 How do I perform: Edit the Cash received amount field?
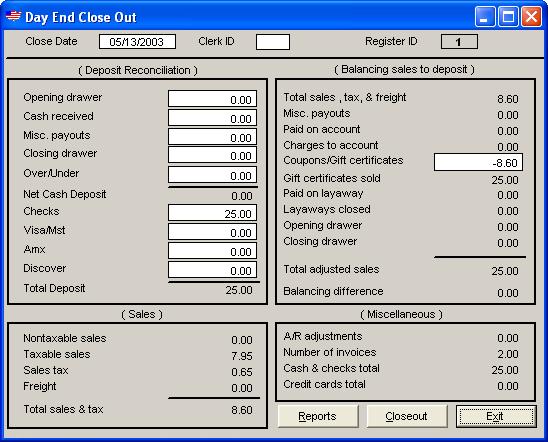(212, 118)
